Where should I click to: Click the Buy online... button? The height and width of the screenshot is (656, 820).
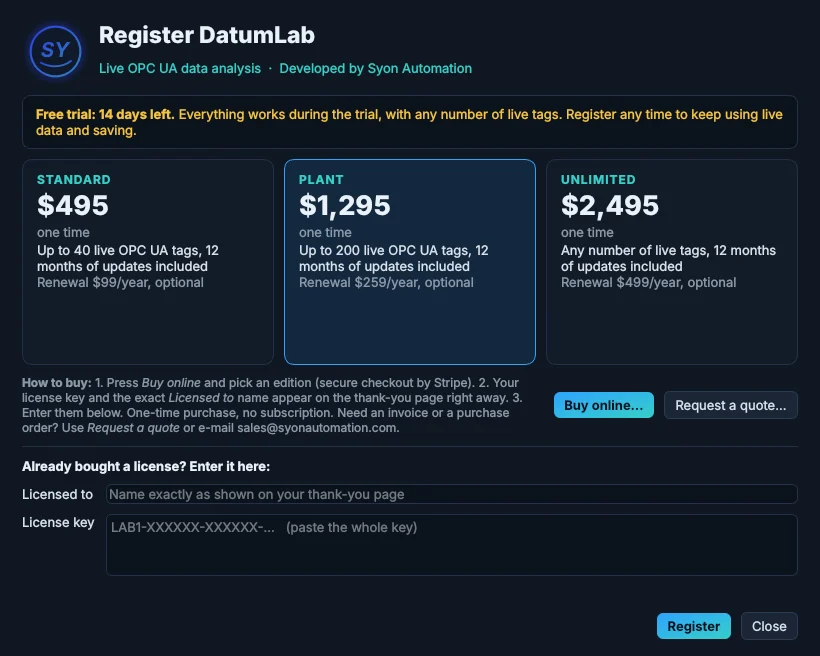pyautogui.click(x=603, y=405)
